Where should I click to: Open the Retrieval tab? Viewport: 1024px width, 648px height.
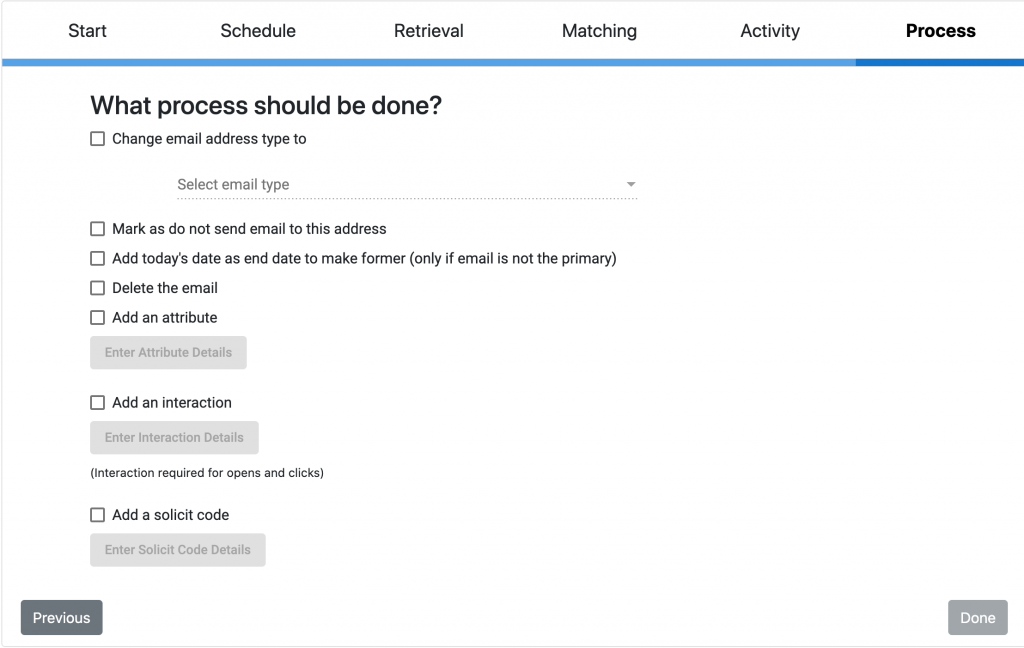(428, 31)
